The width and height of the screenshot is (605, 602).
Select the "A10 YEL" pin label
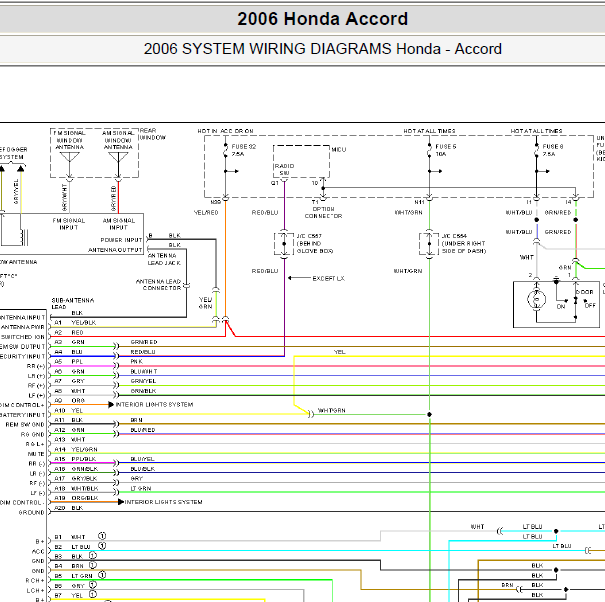(68, 410)
